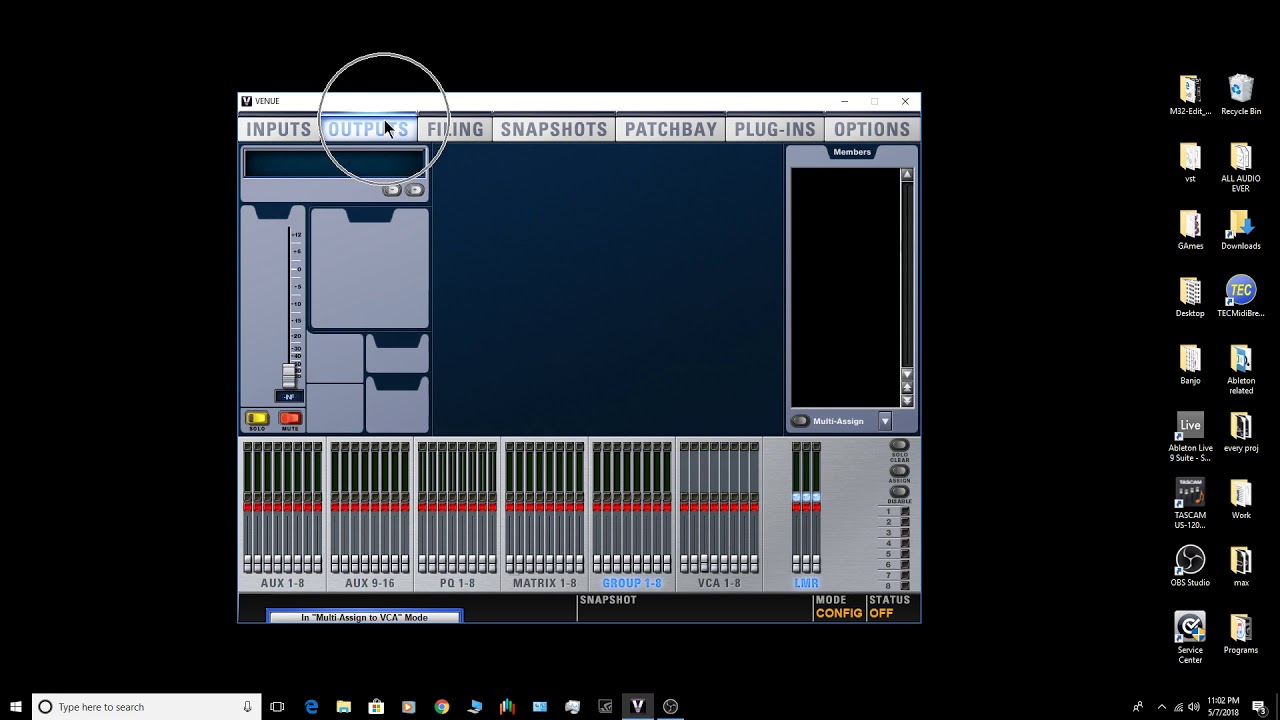Select the VCA 1-8 fader bank
The image size is (1280, 720).
coord(719,583)
